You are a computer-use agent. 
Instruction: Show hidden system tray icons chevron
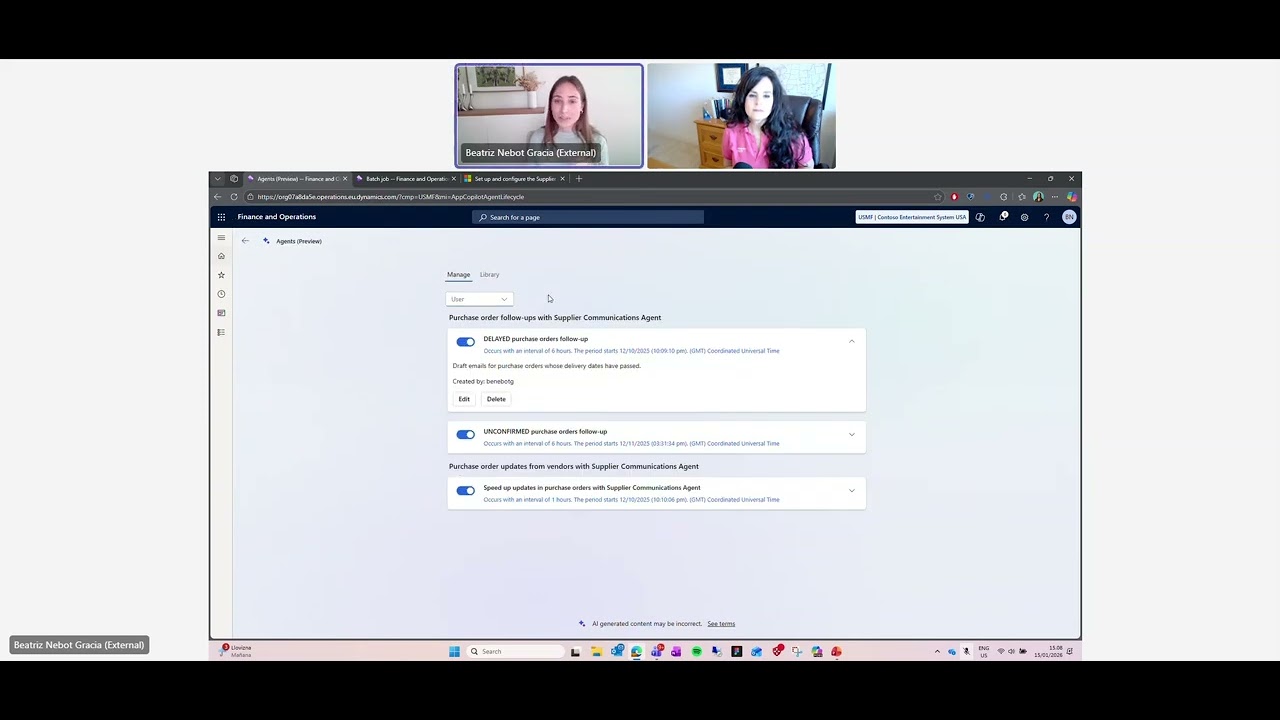[937, 652]
